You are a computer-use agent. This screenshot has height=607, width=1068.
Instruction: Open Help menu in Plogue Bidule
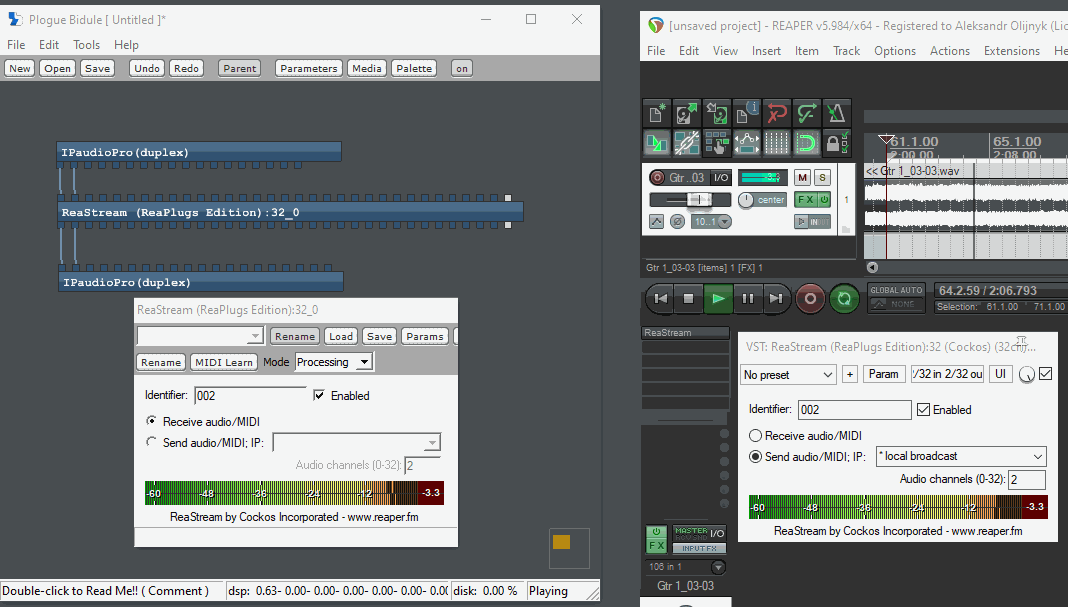(x=126, y=45)
